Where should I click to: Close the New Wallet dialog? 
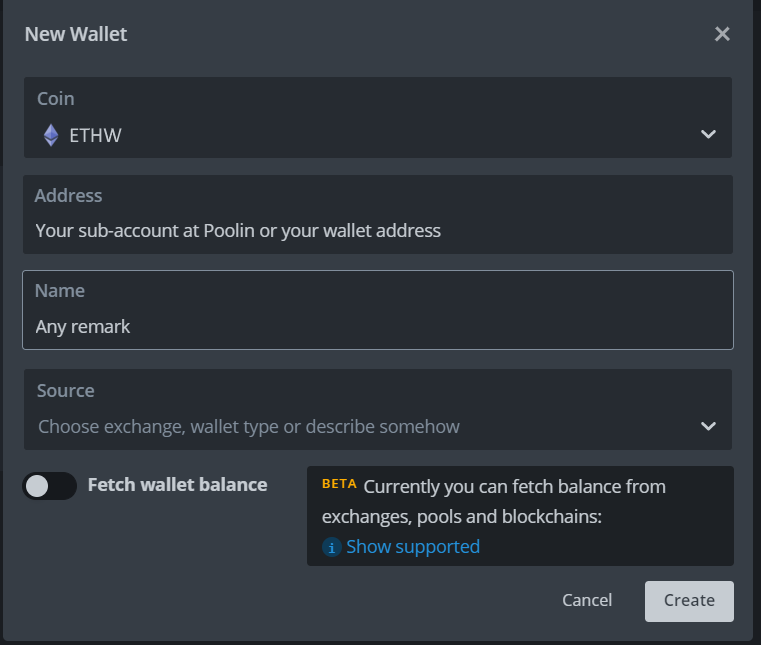[722, 34]
